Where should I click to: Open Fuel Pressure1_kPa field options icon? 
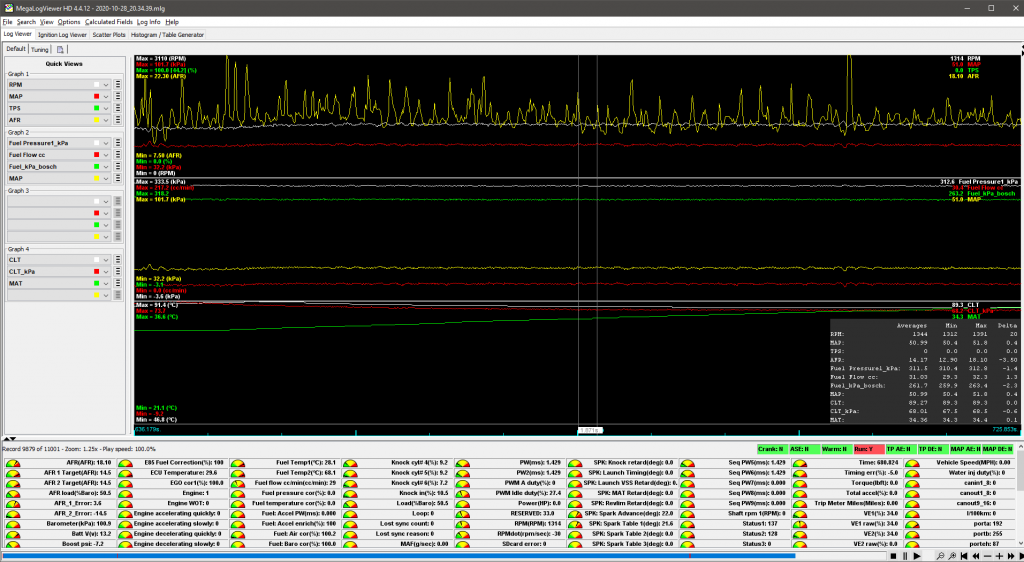118,143
